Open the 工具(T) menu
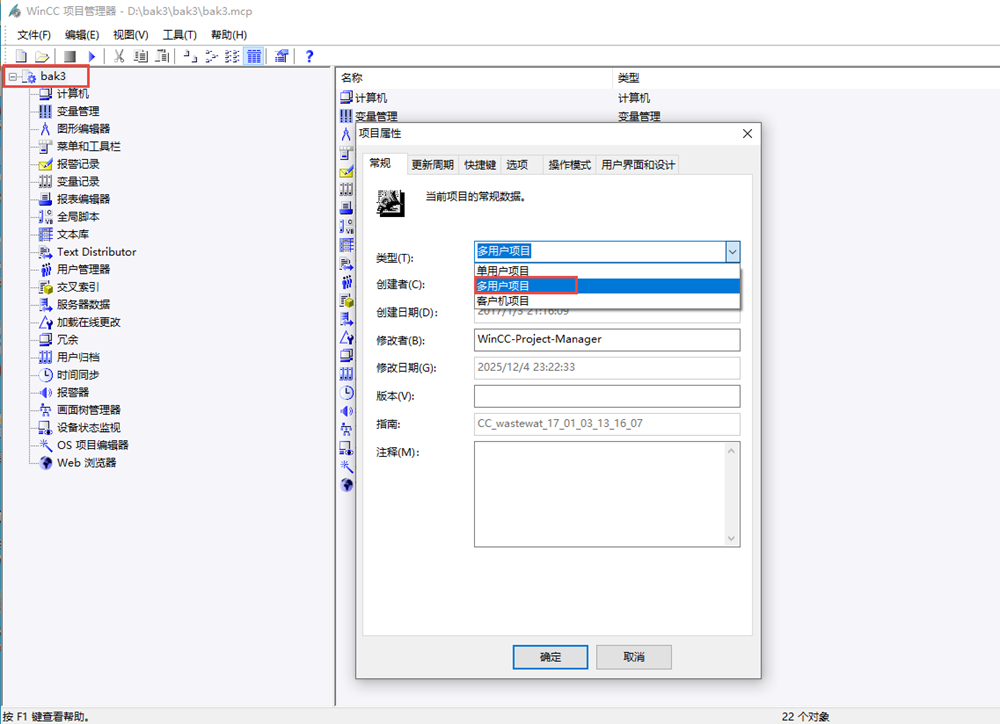Viewport: 1000px width, 724px height. click(180, 35)
